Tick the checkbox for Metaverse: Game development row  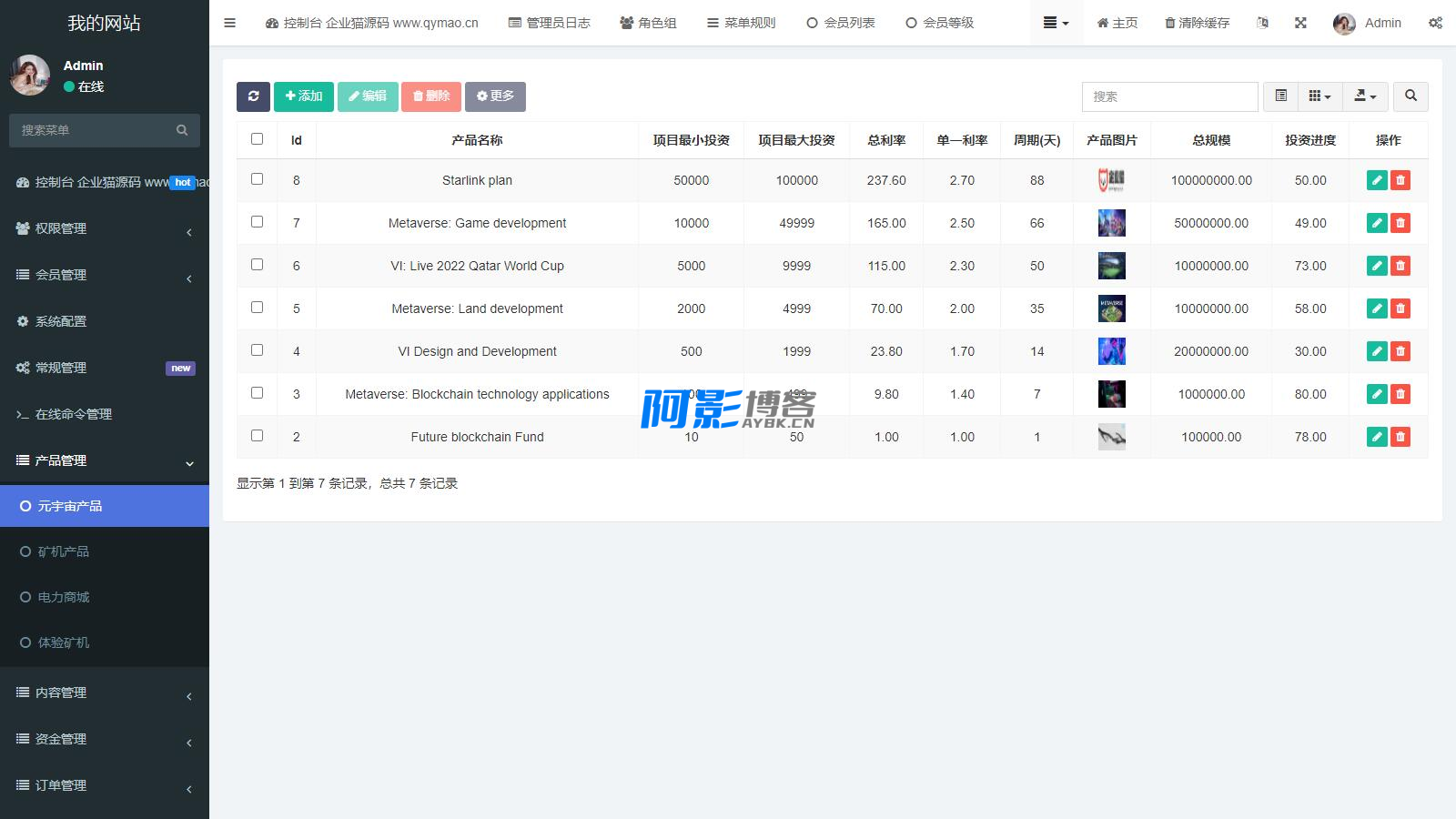(x=257, y=222)
